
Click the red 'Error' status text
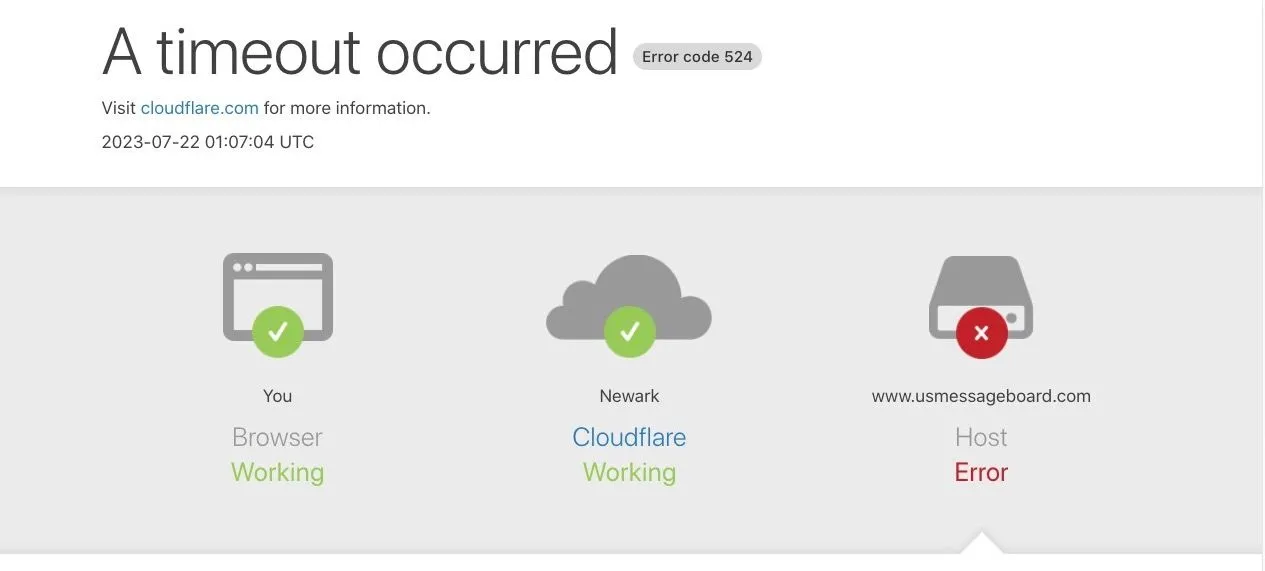point(981,472)
